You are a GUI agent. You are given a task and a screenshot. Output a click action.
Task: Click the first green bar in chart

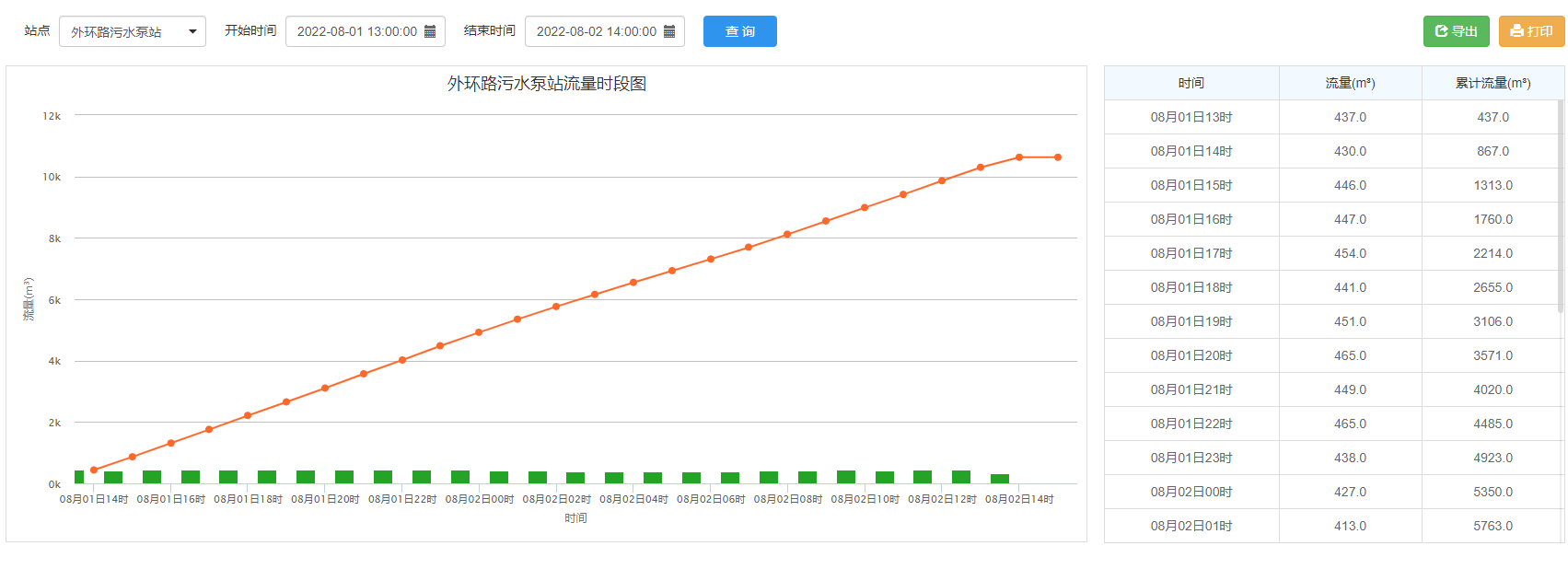[x=79, y=477]
